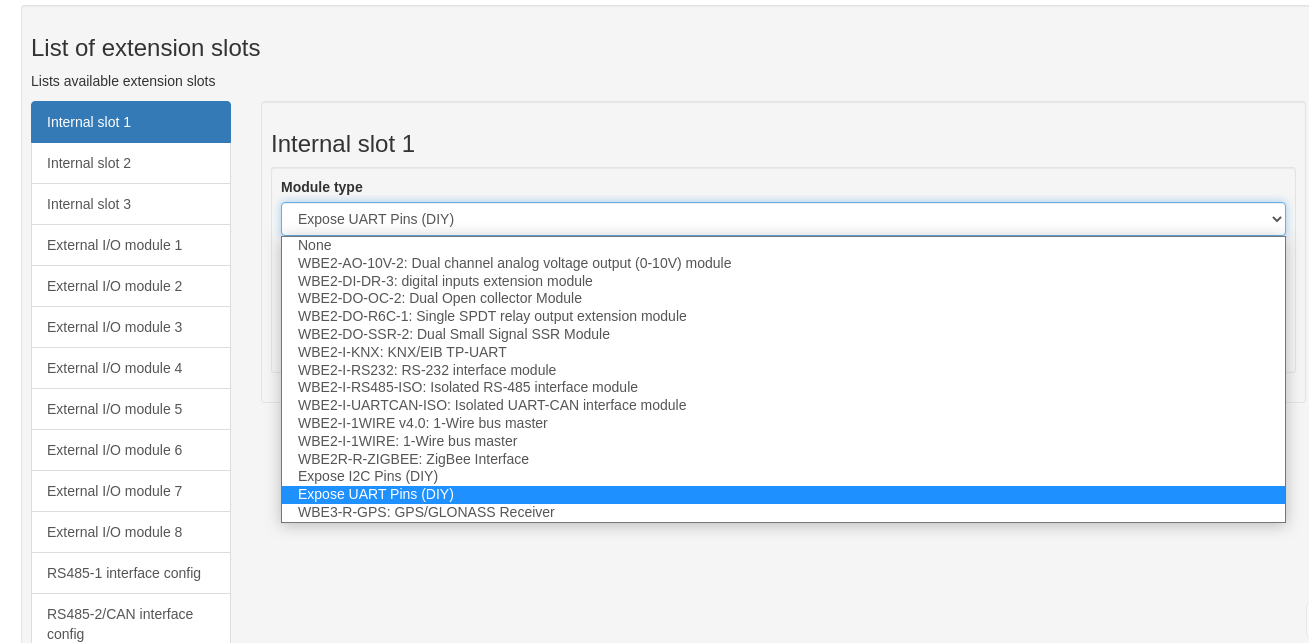Choose None in the module list

783,245
